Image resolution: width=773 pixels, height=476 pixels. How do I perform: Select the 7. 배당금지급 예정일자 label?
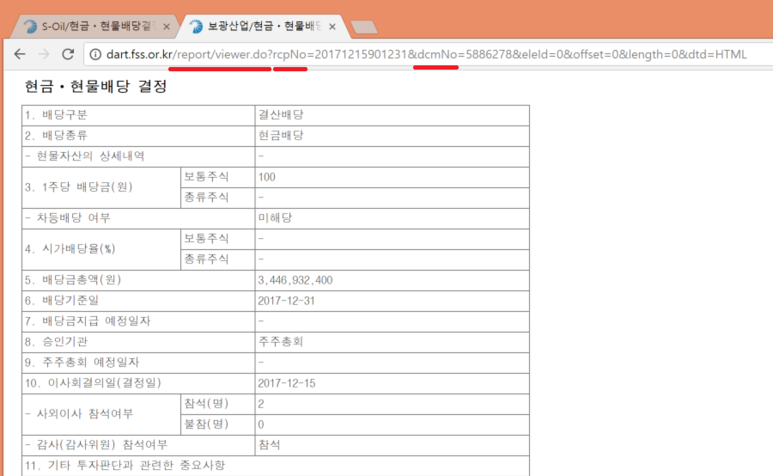pyautogui.click(x=87, y=321)
